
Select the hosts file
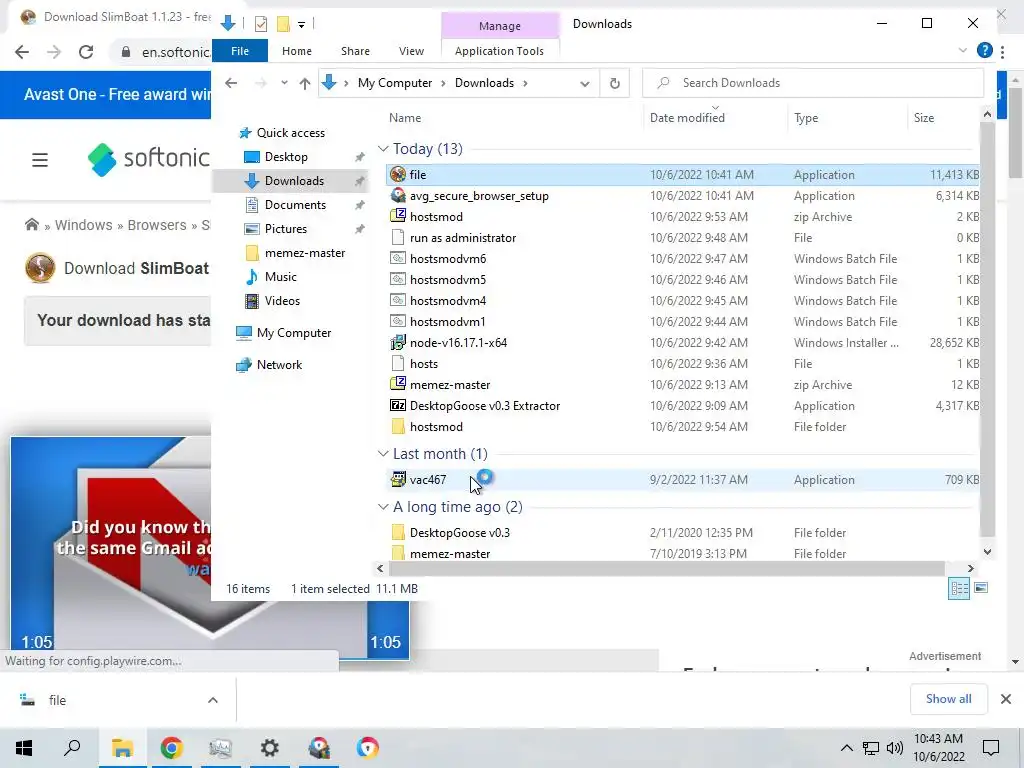(x=423, y=364)
